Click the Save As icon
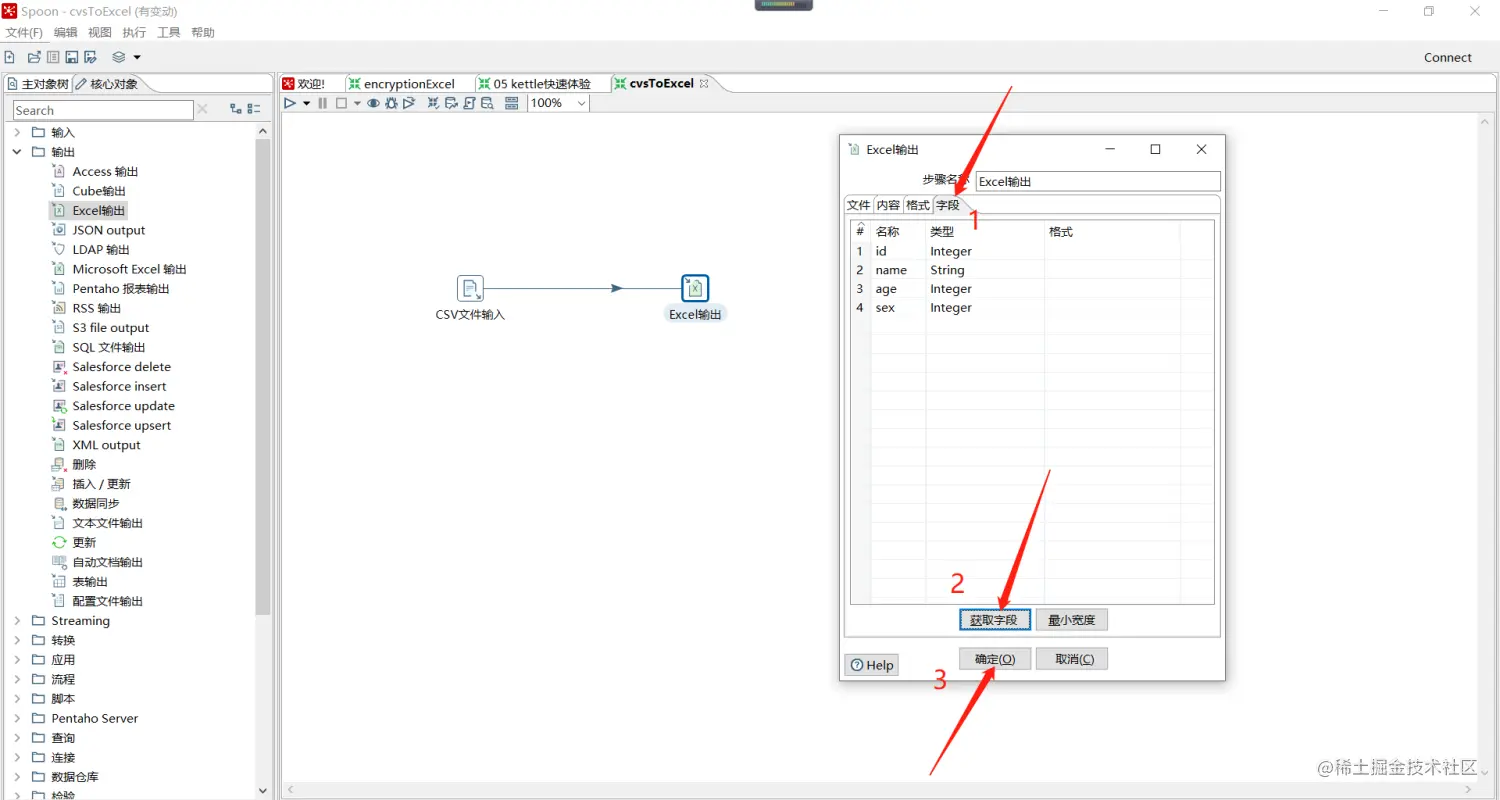This screenshot has height=800, width=1500. pos(91,57)
